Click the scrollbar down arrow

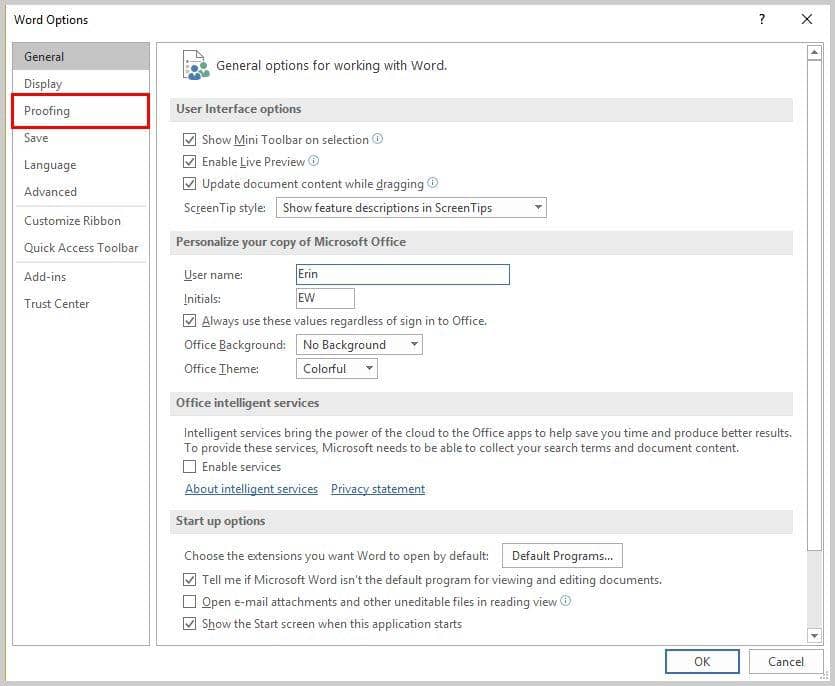[814, 635]
